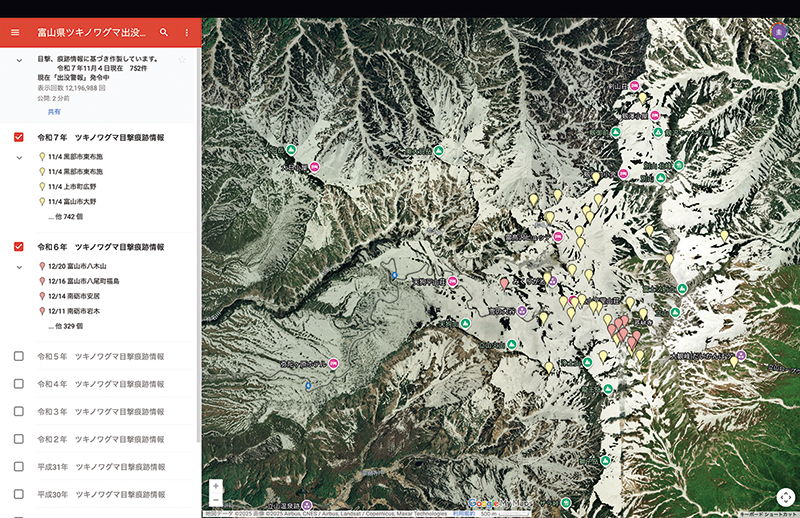Open the three-dot more options menu
This screenshot has height=518, width=800.
point(186,32)
